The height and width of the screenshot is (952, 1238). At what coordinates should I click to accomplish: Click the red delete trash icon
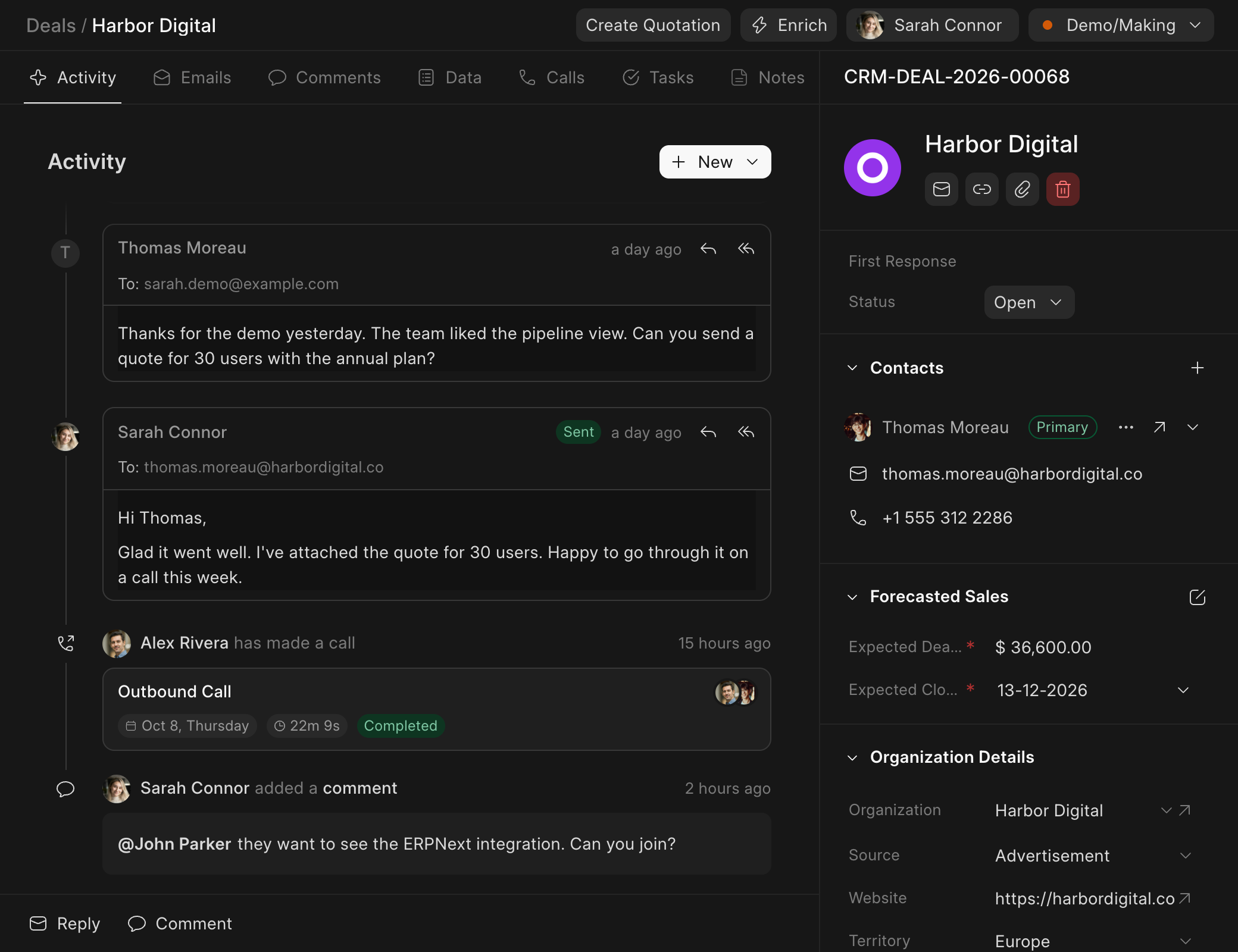[x=1063, y=189]
